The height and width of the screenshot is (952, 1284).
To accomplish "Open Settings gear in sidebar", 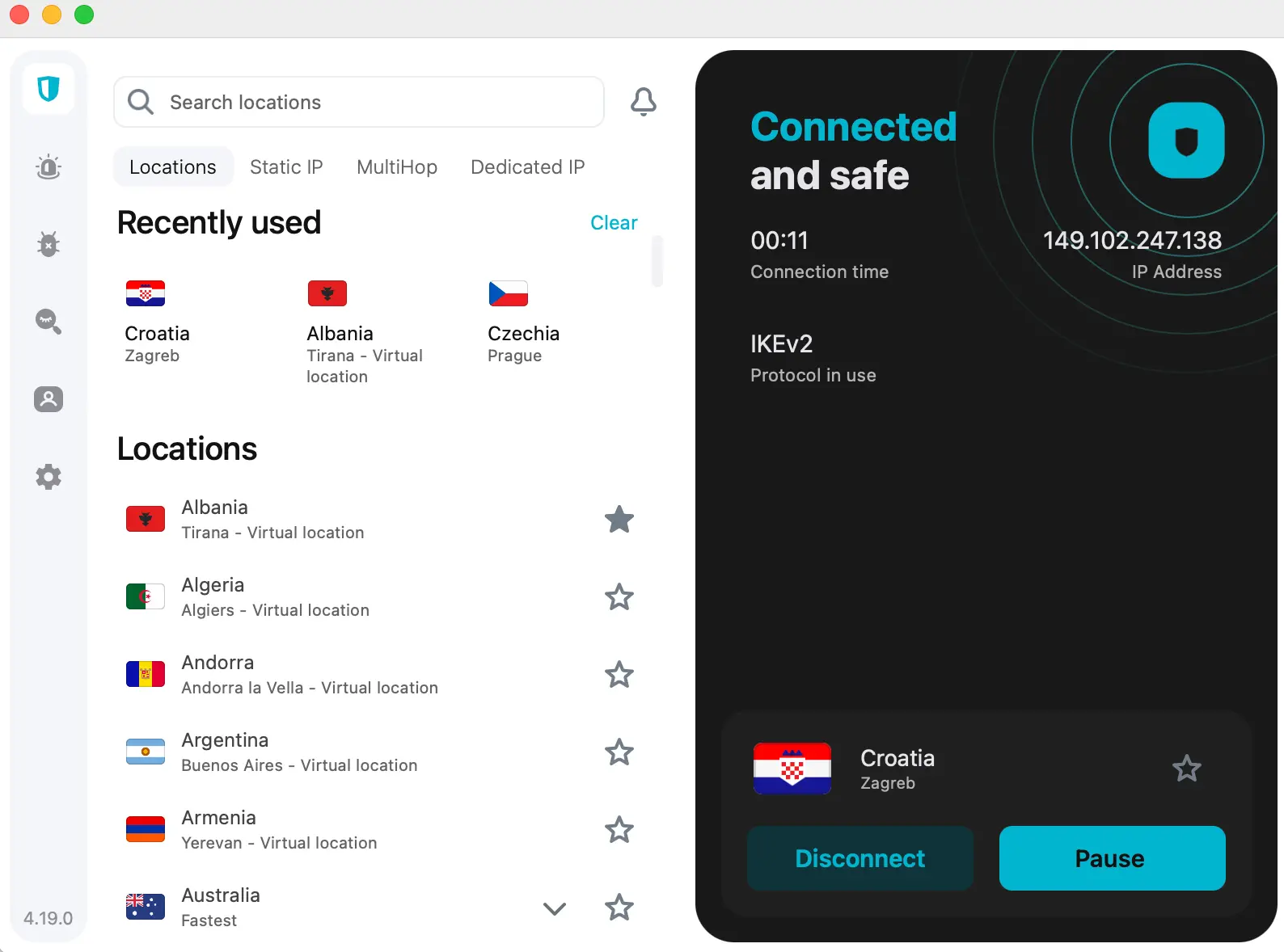I will 49,477.
